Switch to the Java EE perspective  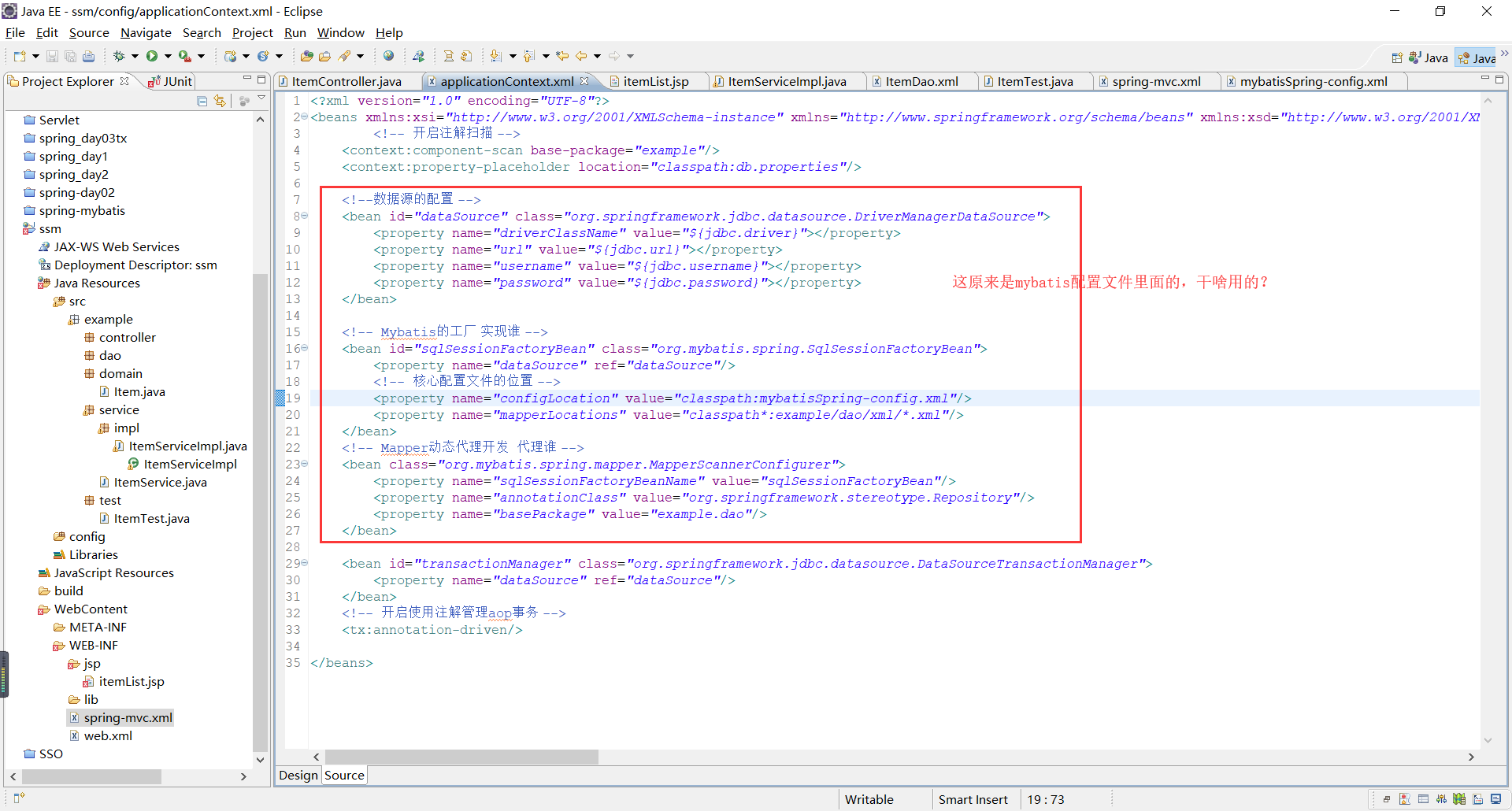click(x=1476, y=57)
